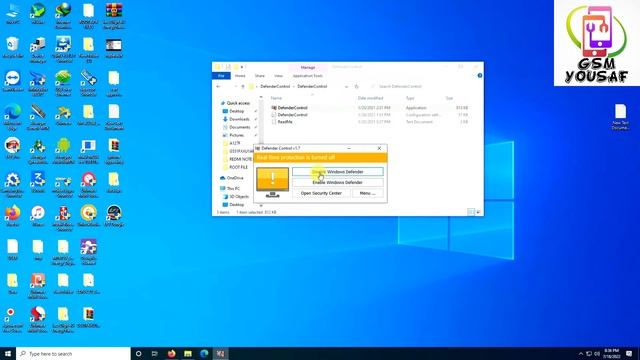
Task: Click the orange warning monitor icon
Action: coord(272,182)
